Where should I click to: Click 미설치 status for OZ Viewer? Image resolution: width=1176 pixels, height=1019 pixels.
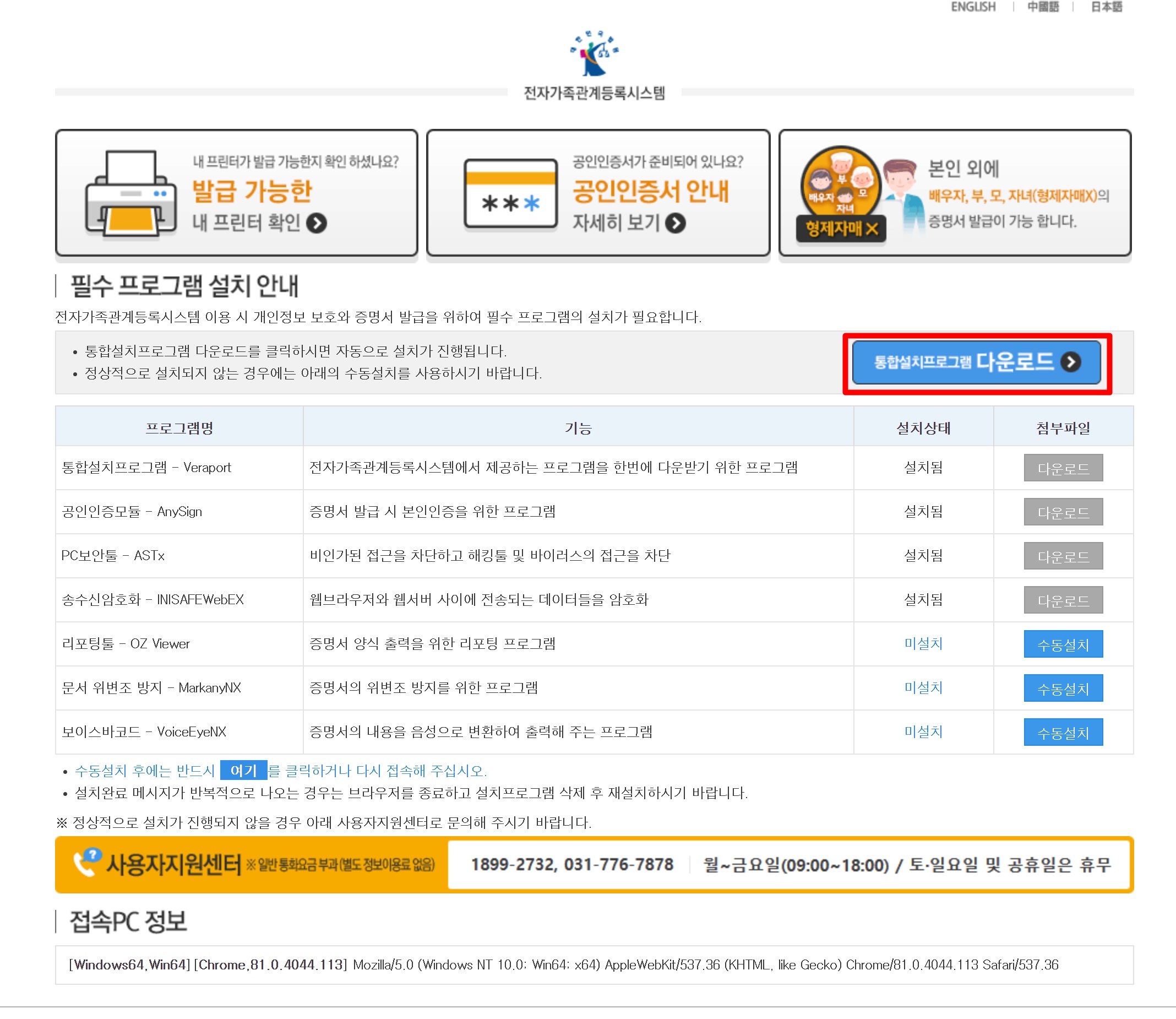(x=923, y=644)
